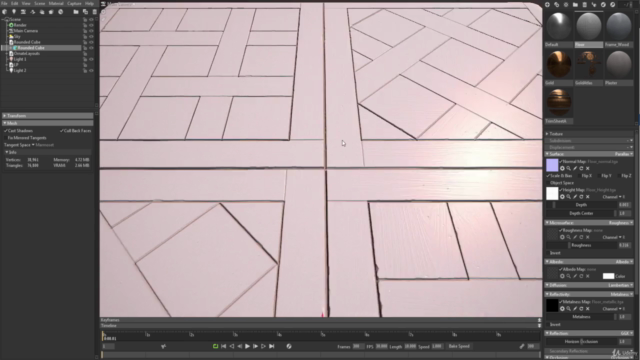The height and width of the screenshot is (360, 640).
Task: Play the animation in the timeline
Action: point(247,346)
